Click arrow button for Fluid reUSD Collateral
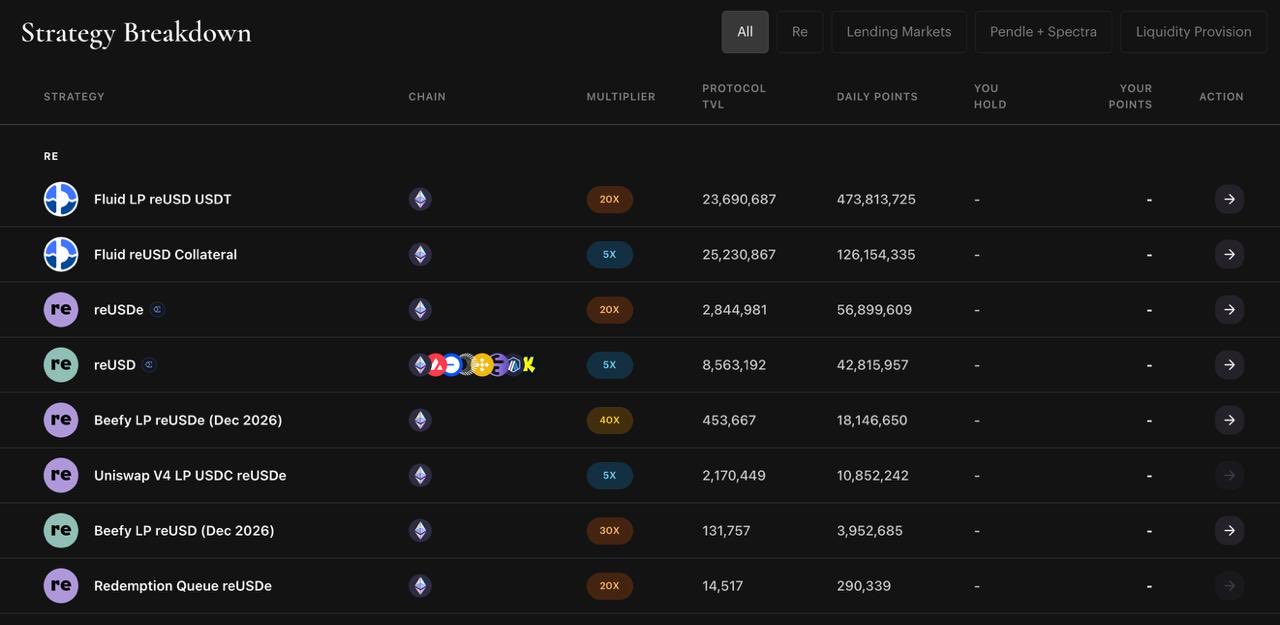The height and width of the screenshot is (625, 1280). [x=1229, y=254]
